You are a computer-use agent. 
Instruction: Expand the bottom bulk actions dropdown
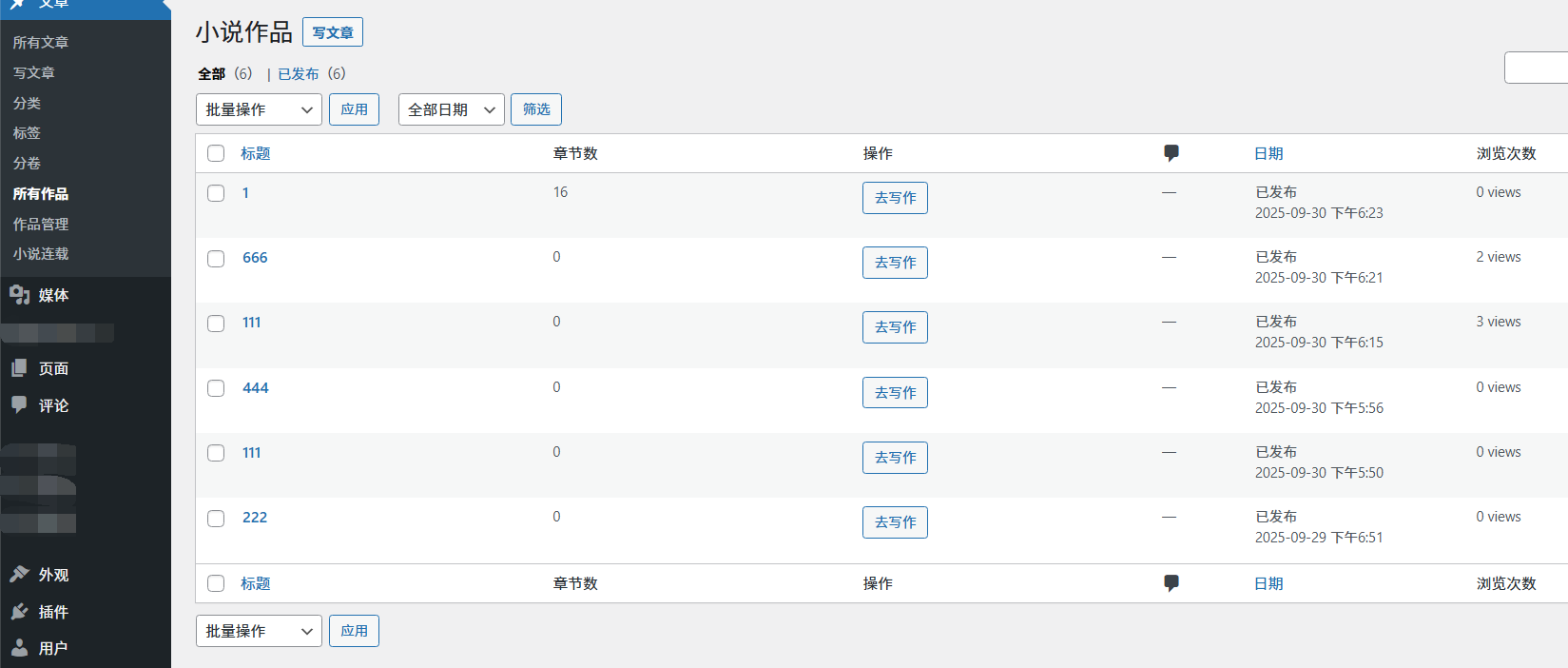point(259,631)
